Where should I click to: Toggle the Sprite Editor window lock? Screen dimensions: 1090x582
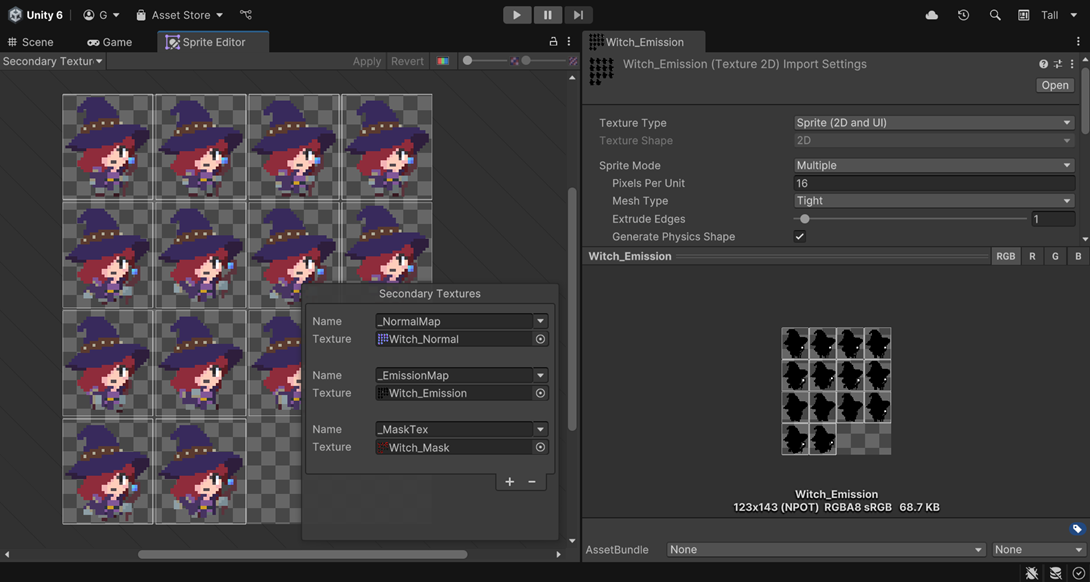pyautogui.click(x=553, y=42)
